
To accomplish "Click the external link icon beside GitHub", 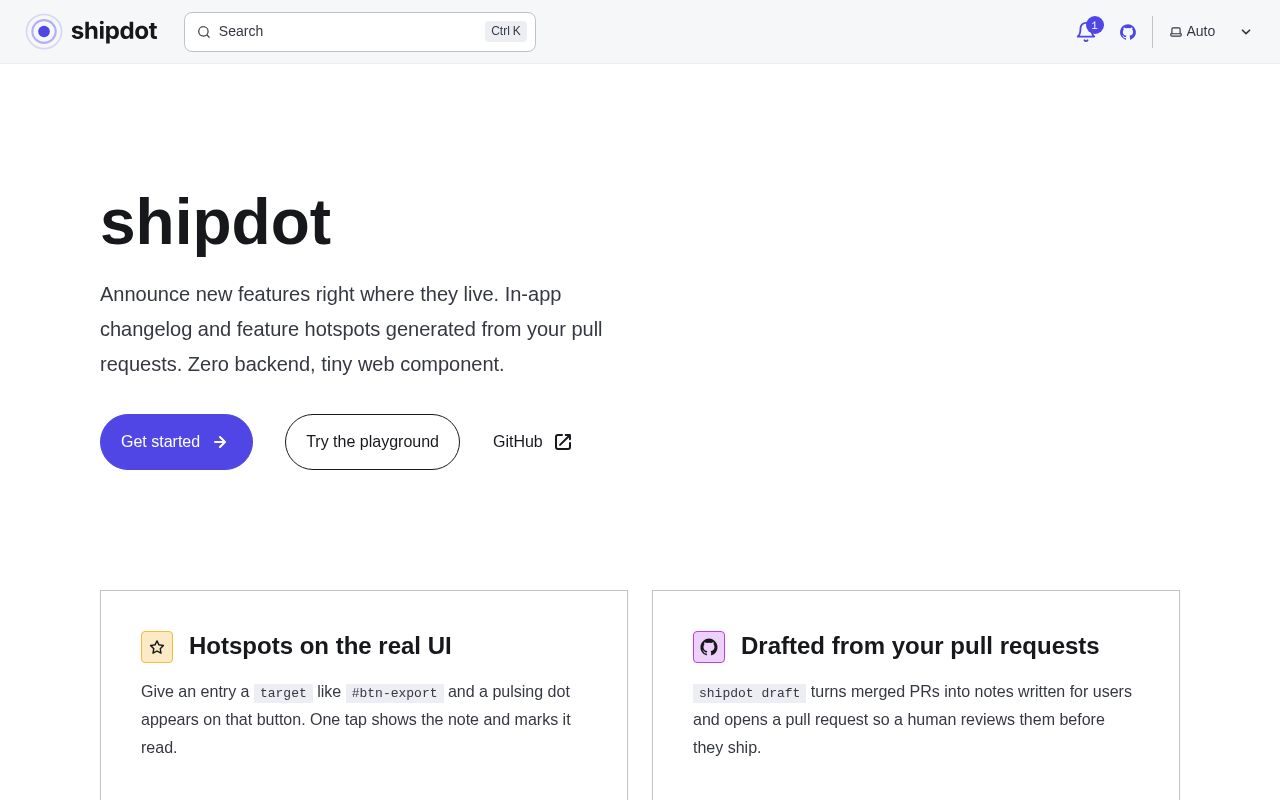I will [563, 442].
